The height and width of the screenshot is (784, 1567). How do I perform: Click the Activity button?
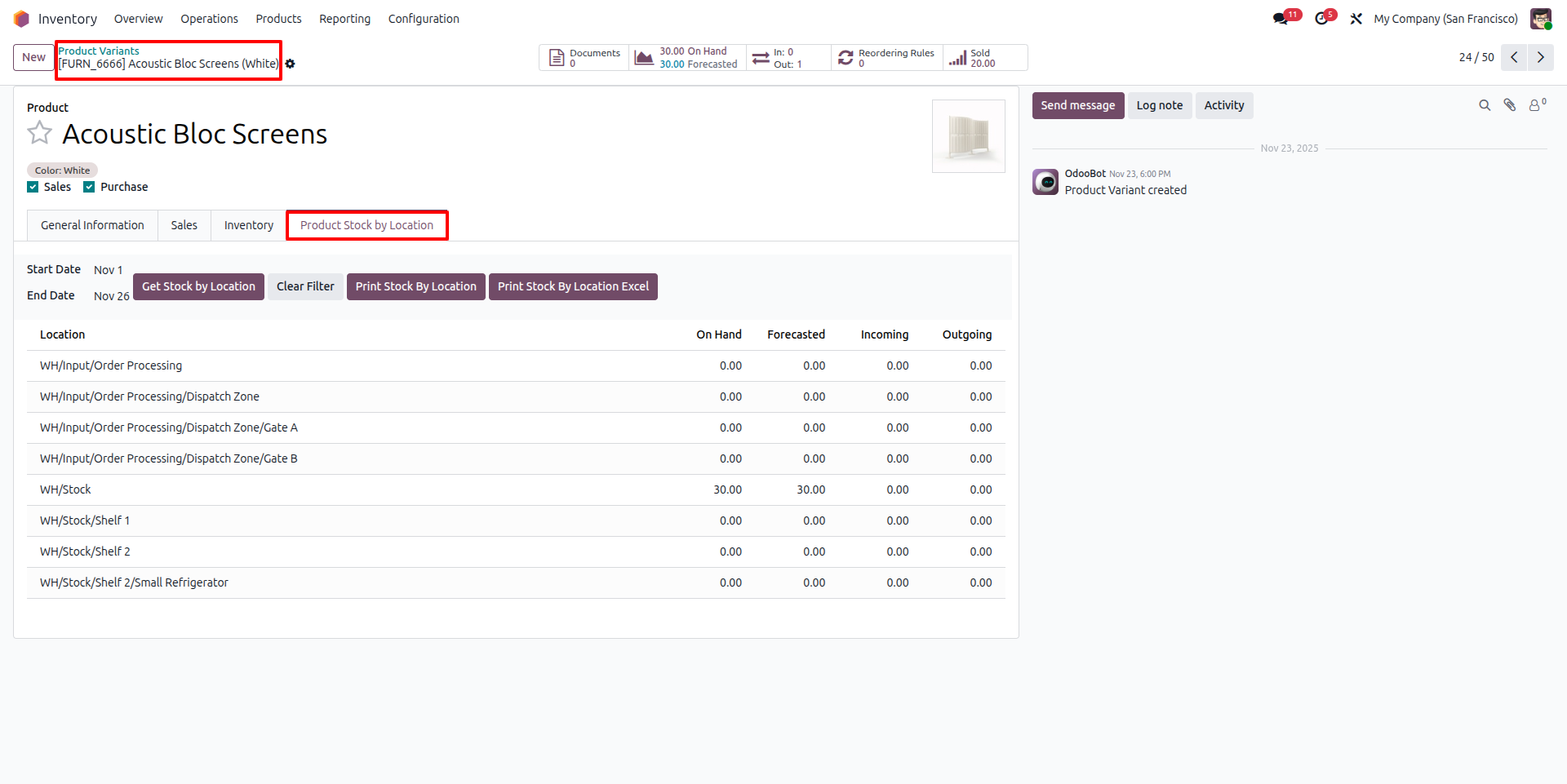[x=1224, y=105]
